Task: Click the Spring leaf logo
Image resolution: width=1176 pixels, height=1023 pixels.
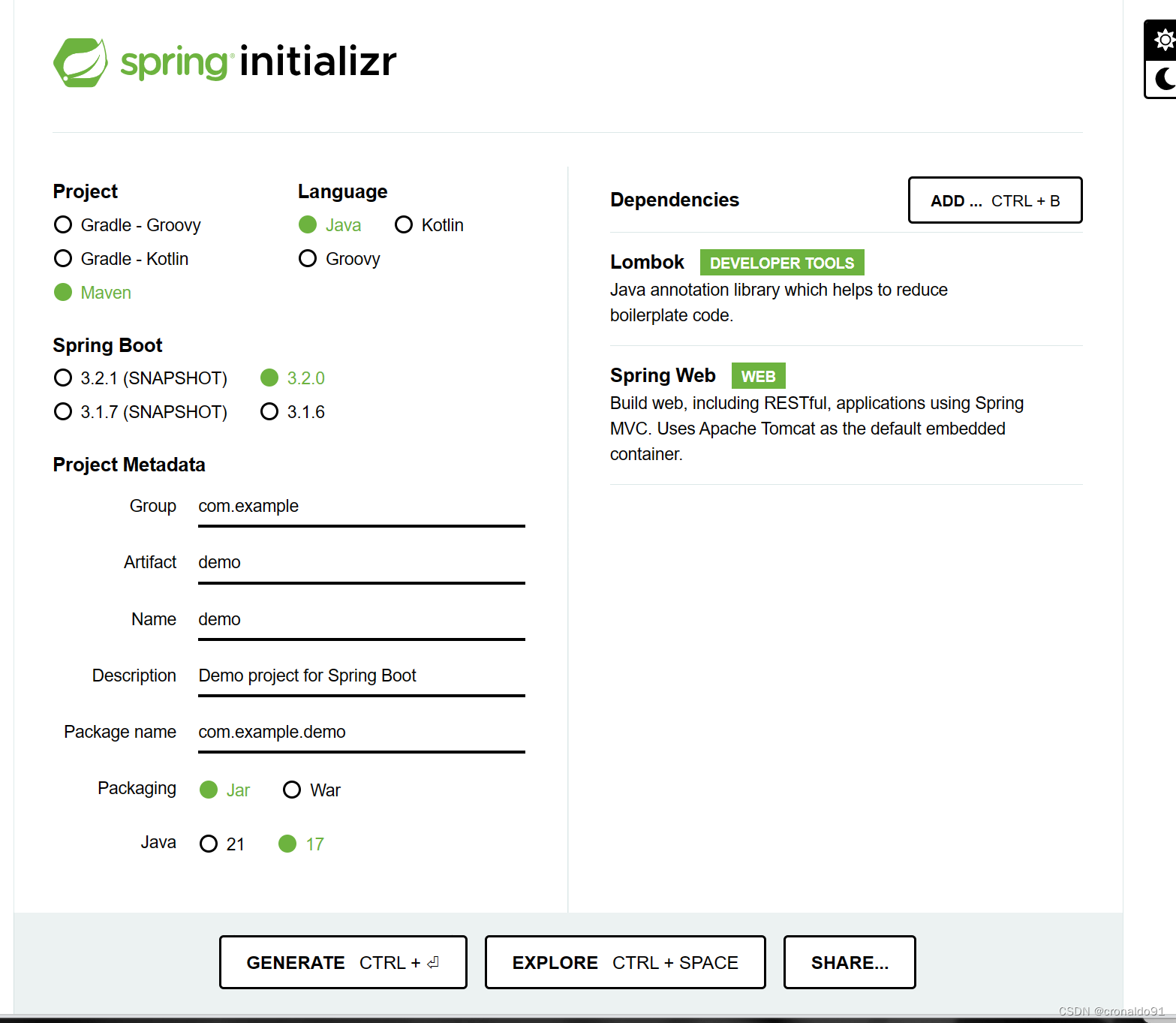Action: [x=80, y=62]
